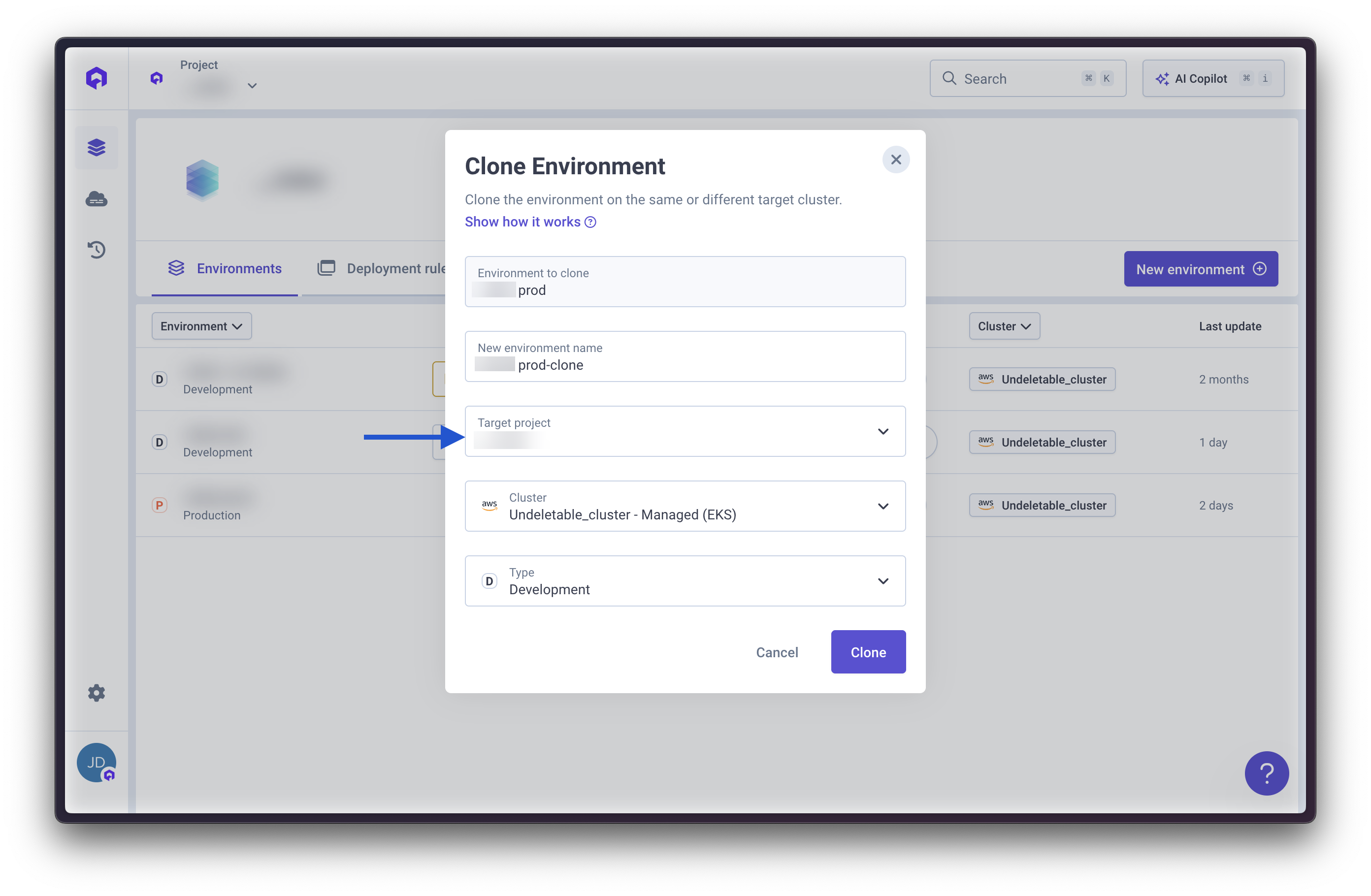Open help via the question mark bubble

(x=1267, y=773)
